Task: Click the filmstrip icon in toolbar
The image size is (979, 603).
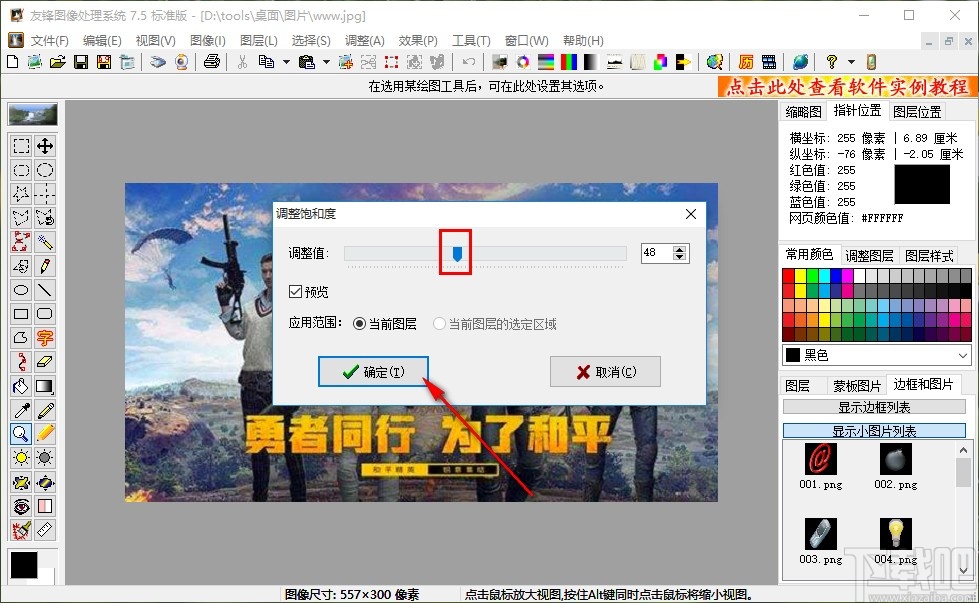Action: pyautogui.click(x=769, y=62)
